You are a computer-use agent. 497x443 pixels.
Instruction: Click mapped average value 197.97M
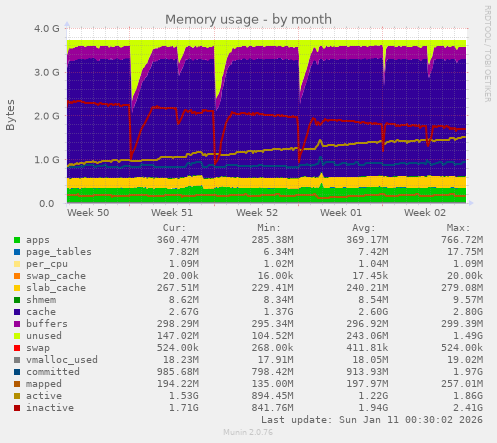tap(367, 384)
